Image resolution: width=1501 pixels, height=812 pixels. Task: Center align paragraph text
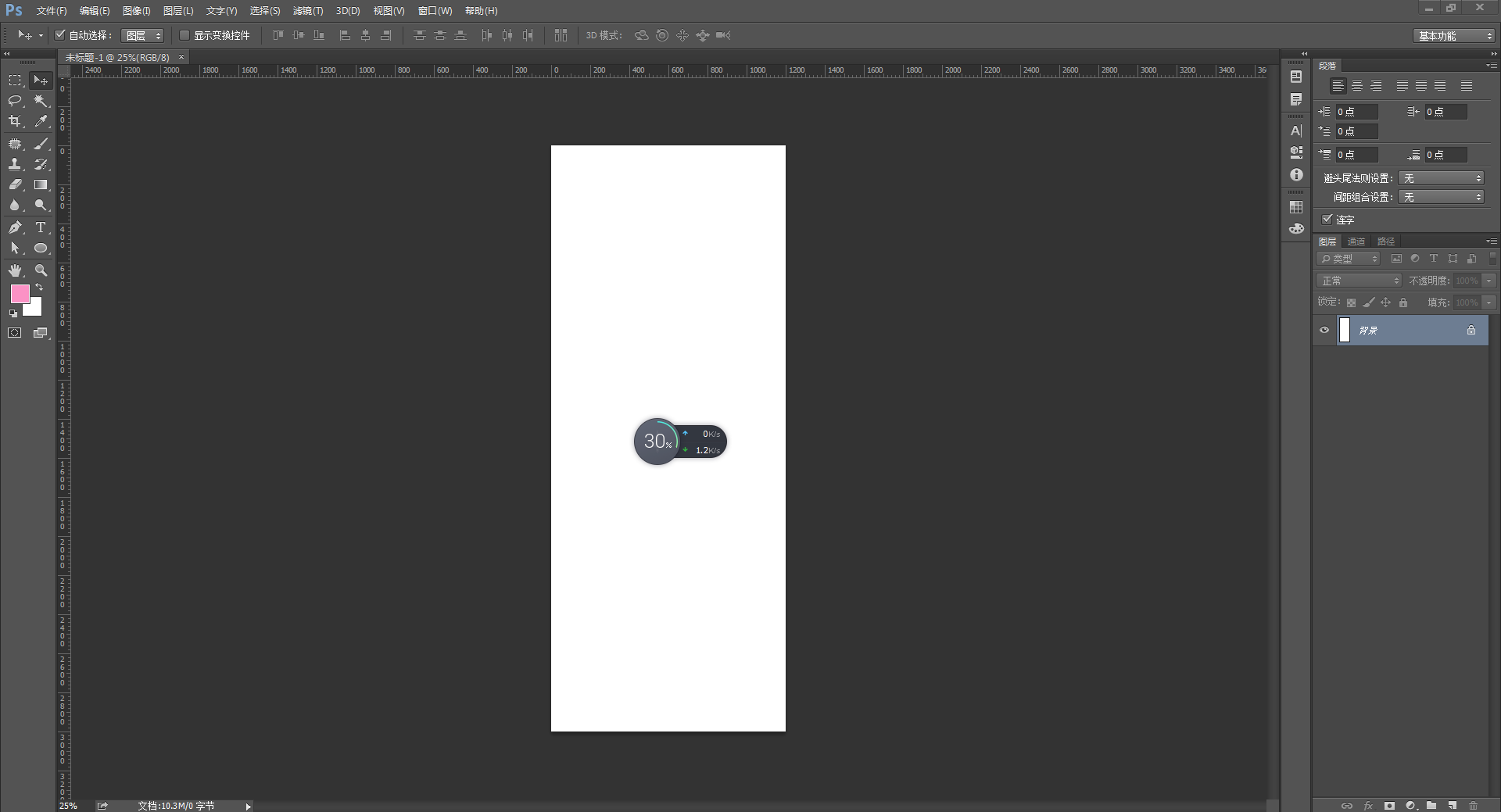coord(1357,86)
